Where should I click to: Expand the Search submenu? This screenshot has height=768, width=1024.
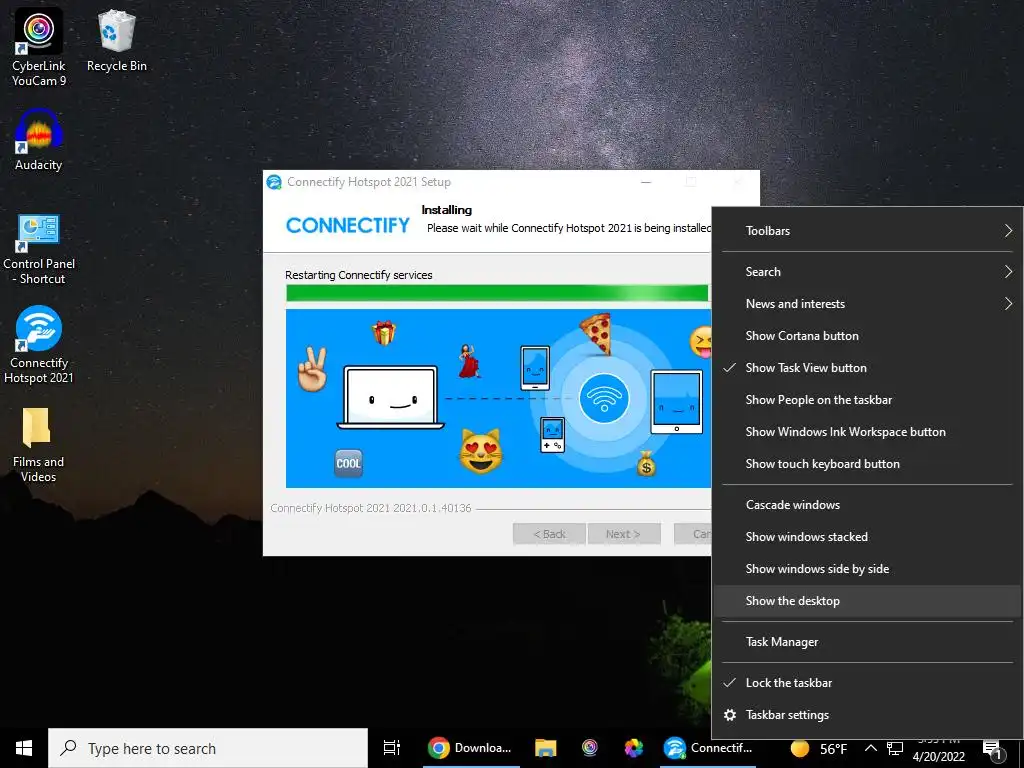[x=867, y=272]
